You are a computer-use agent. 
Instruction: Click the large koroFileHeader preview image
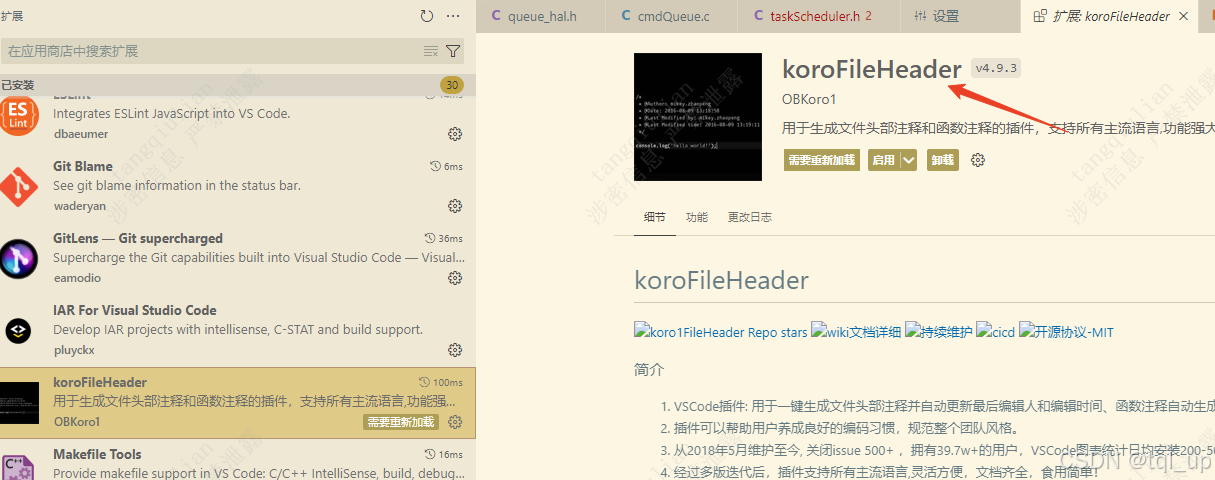(x=698, y=116)
